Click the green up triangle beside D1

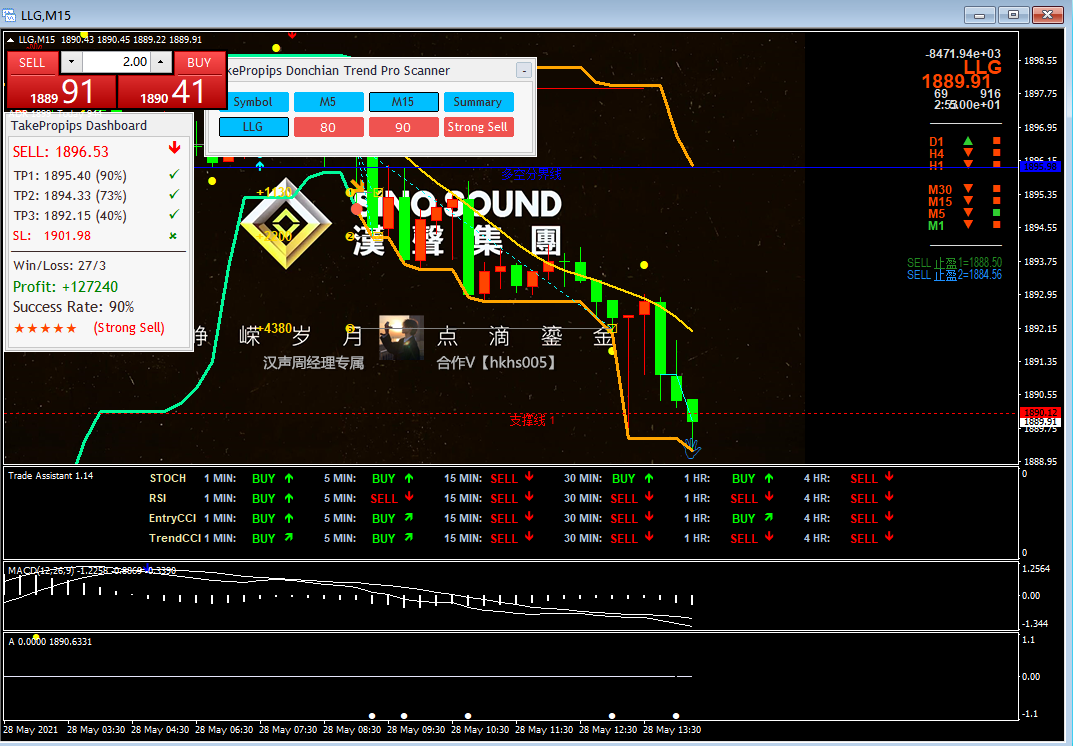(968, 142)
